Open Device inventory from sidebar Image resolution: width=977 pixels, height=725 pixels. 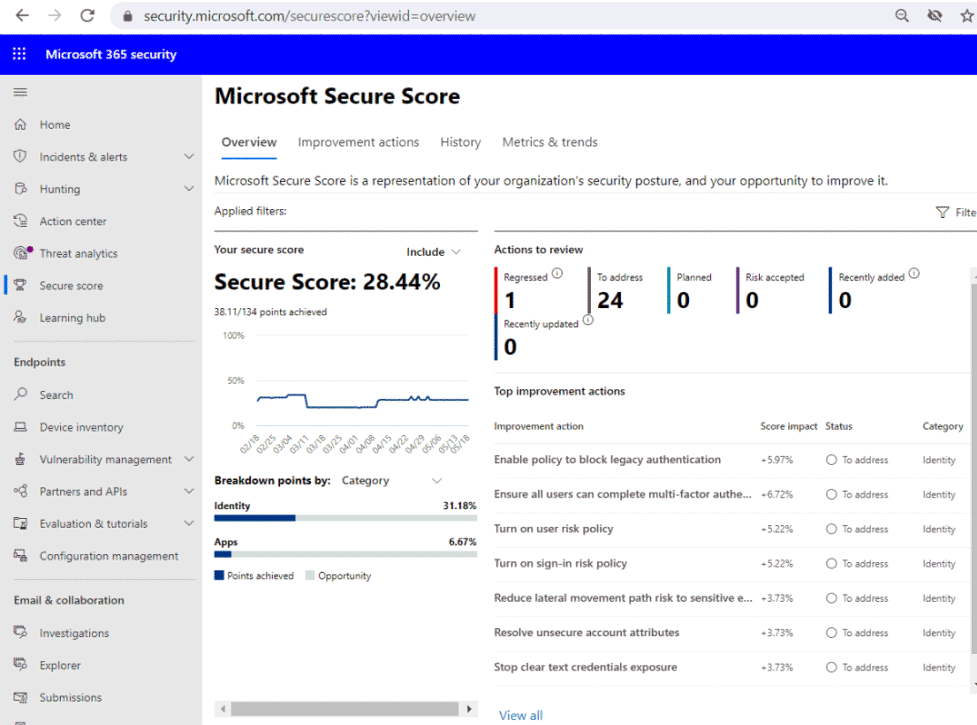(81, 427)
